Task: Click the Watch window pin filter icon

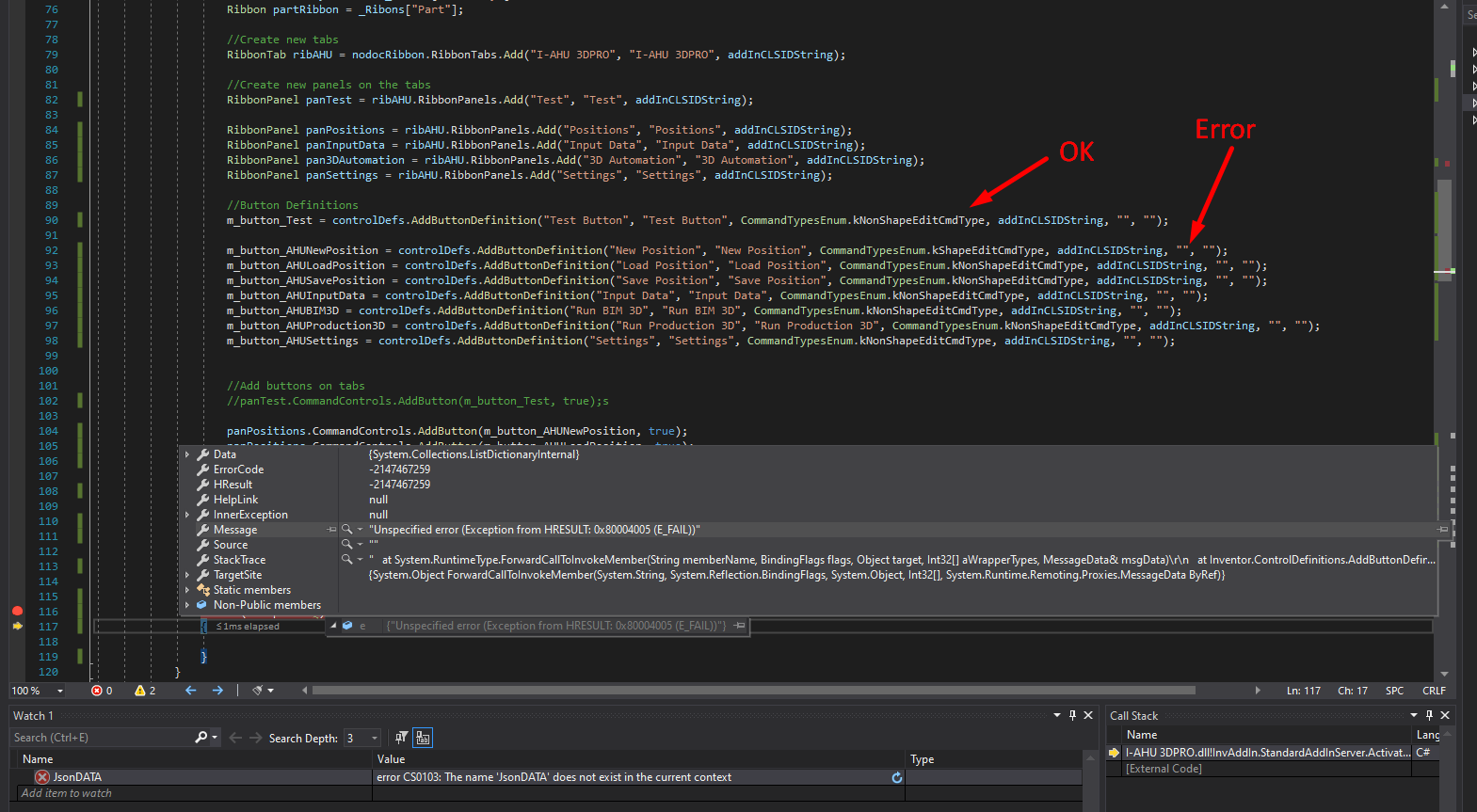Action: [402, 738]
